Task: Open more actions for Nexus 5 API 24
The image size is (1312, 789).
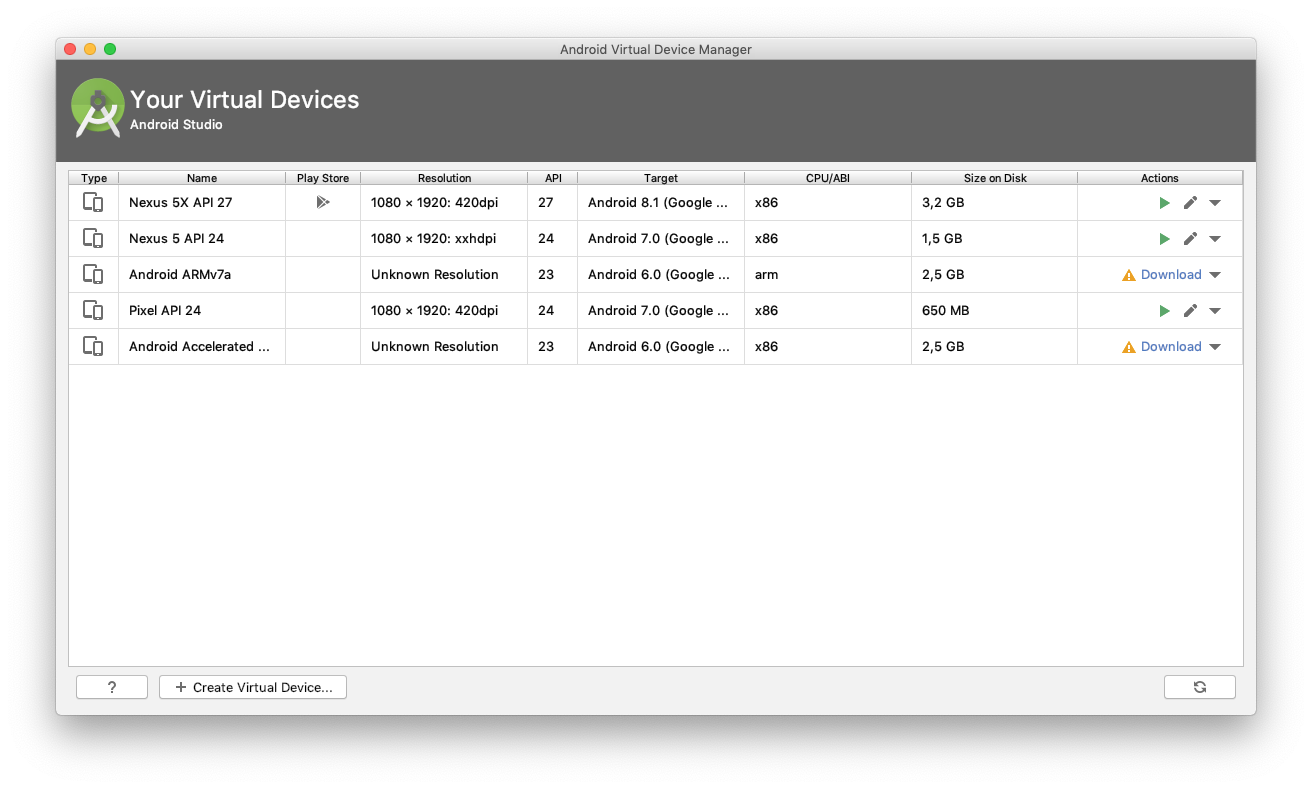Action: [1215, 239]
